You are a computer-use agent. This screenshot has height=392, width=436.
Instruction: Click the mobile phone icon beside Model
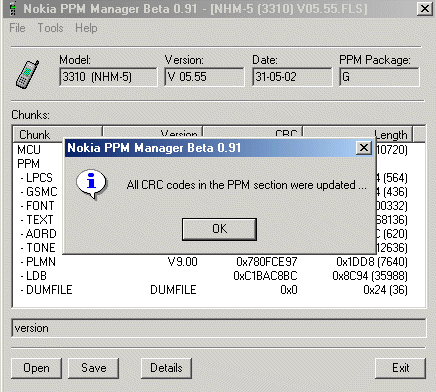28,74
